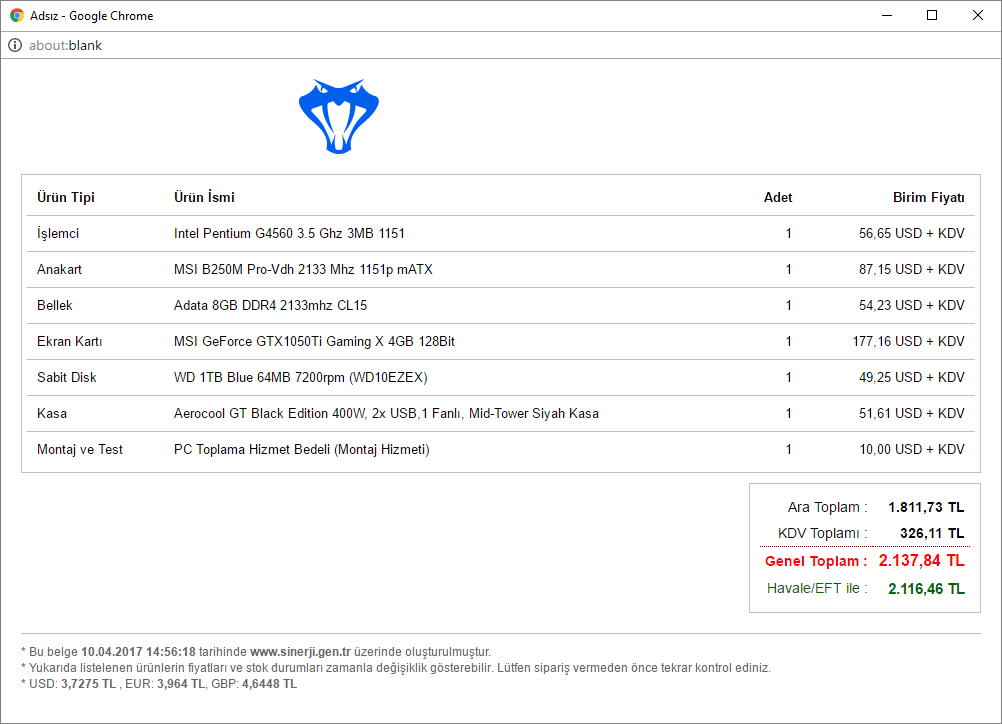Click Aerocool GT Black Edition product name
Screen dimensions: 1002x724
point(386,413)
